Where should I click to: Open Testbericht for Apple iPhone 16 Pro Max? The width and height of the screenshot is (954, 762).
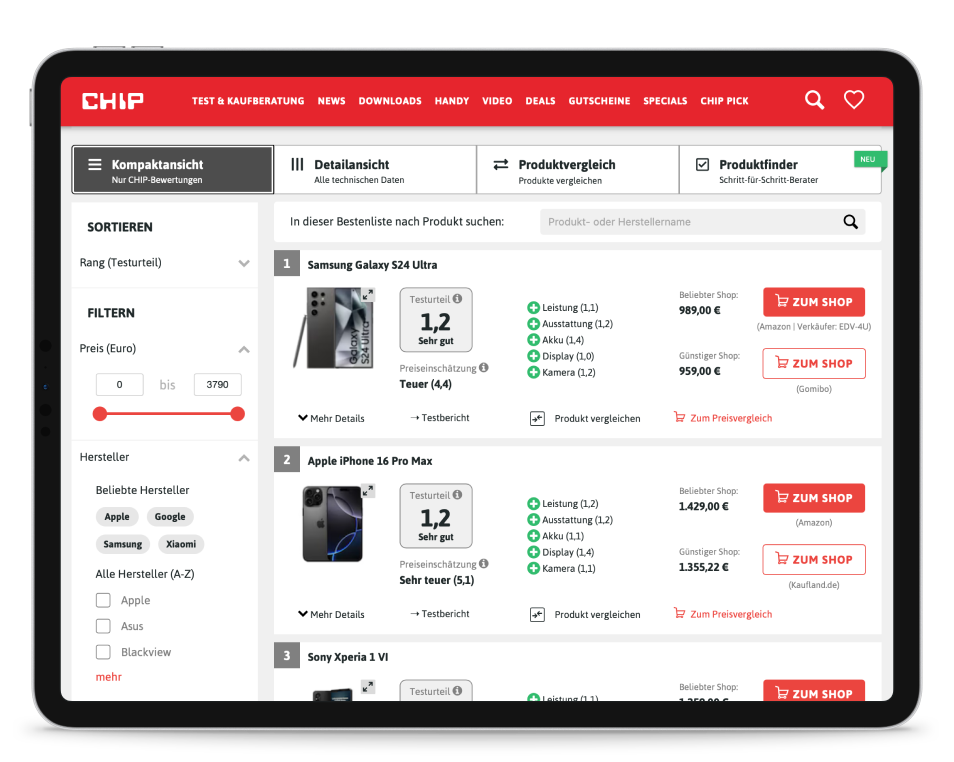(x=440, y=614)
